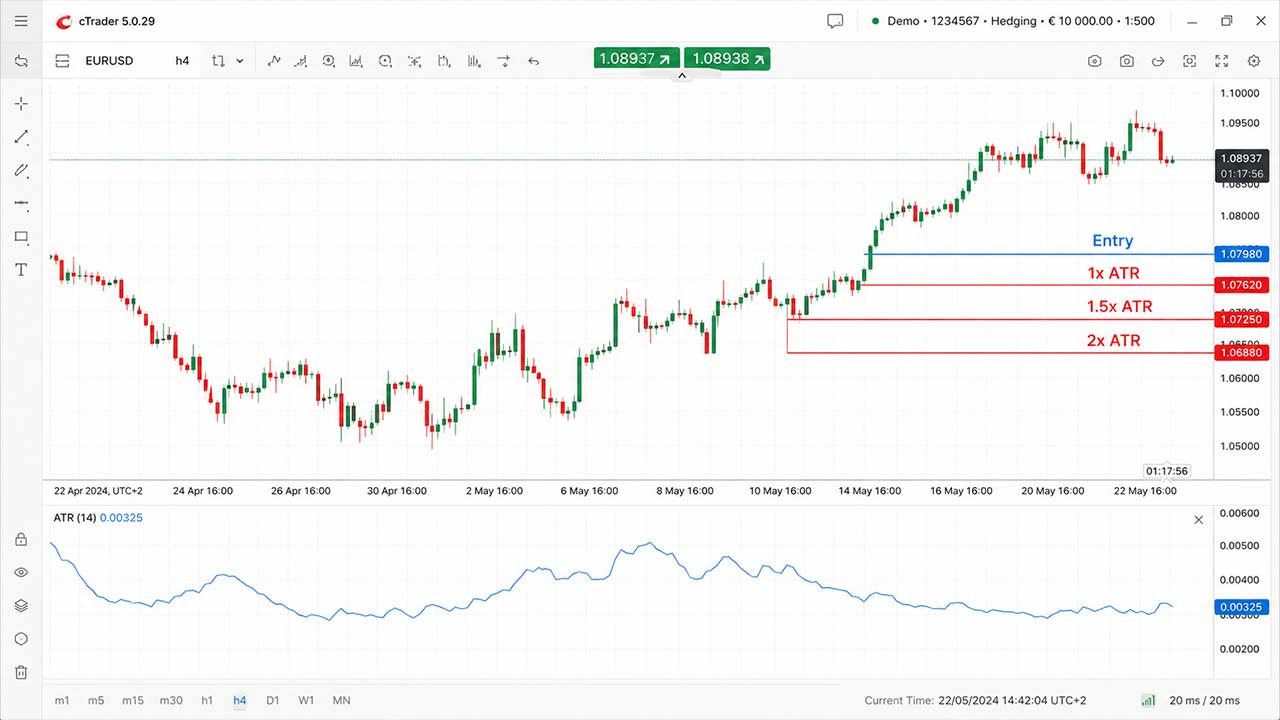1280x720 pixels.
Task: Open the hexagon object list icon
Action: (21, 639)
